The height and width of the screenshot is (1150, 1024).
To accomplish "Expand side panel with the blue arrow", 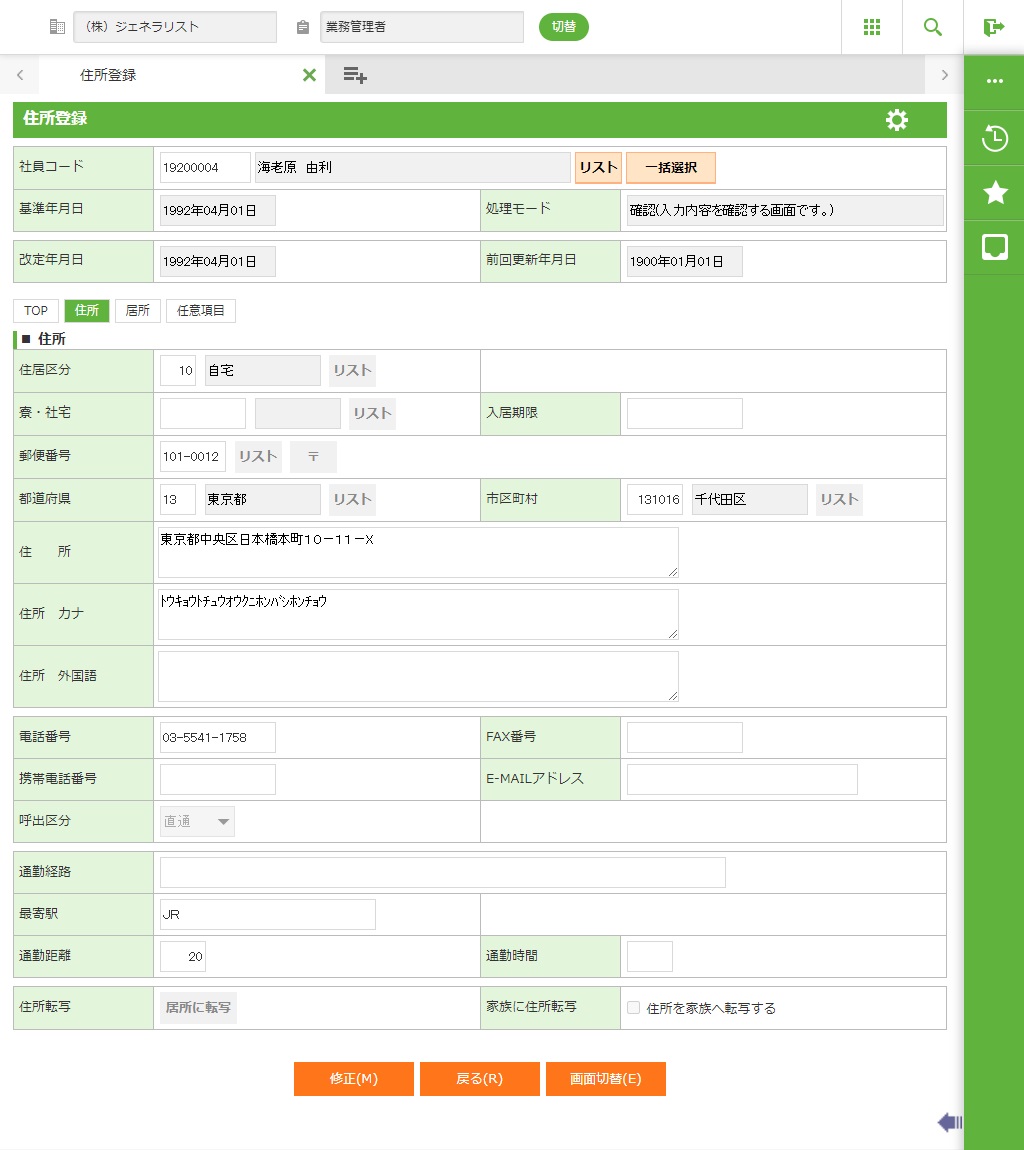I will click(949, 1122).
